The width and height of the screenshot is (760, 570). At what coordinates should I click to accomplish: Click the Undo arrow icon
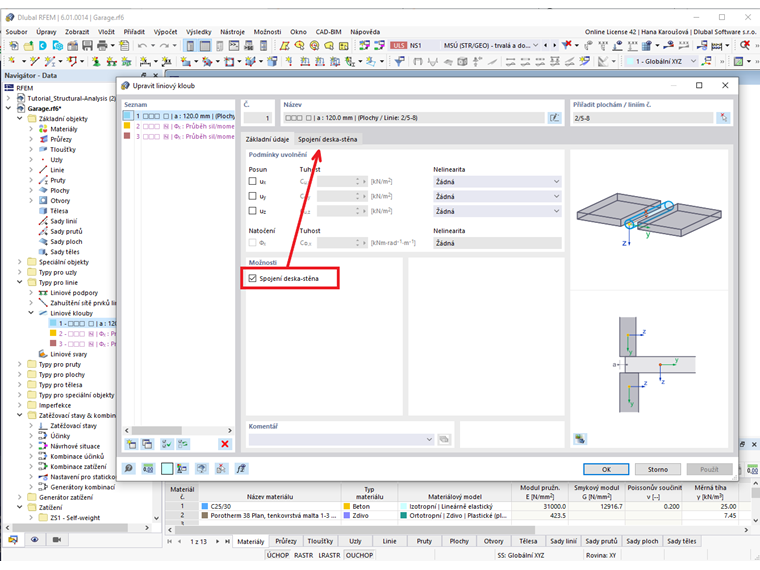(x=142, y=46)
